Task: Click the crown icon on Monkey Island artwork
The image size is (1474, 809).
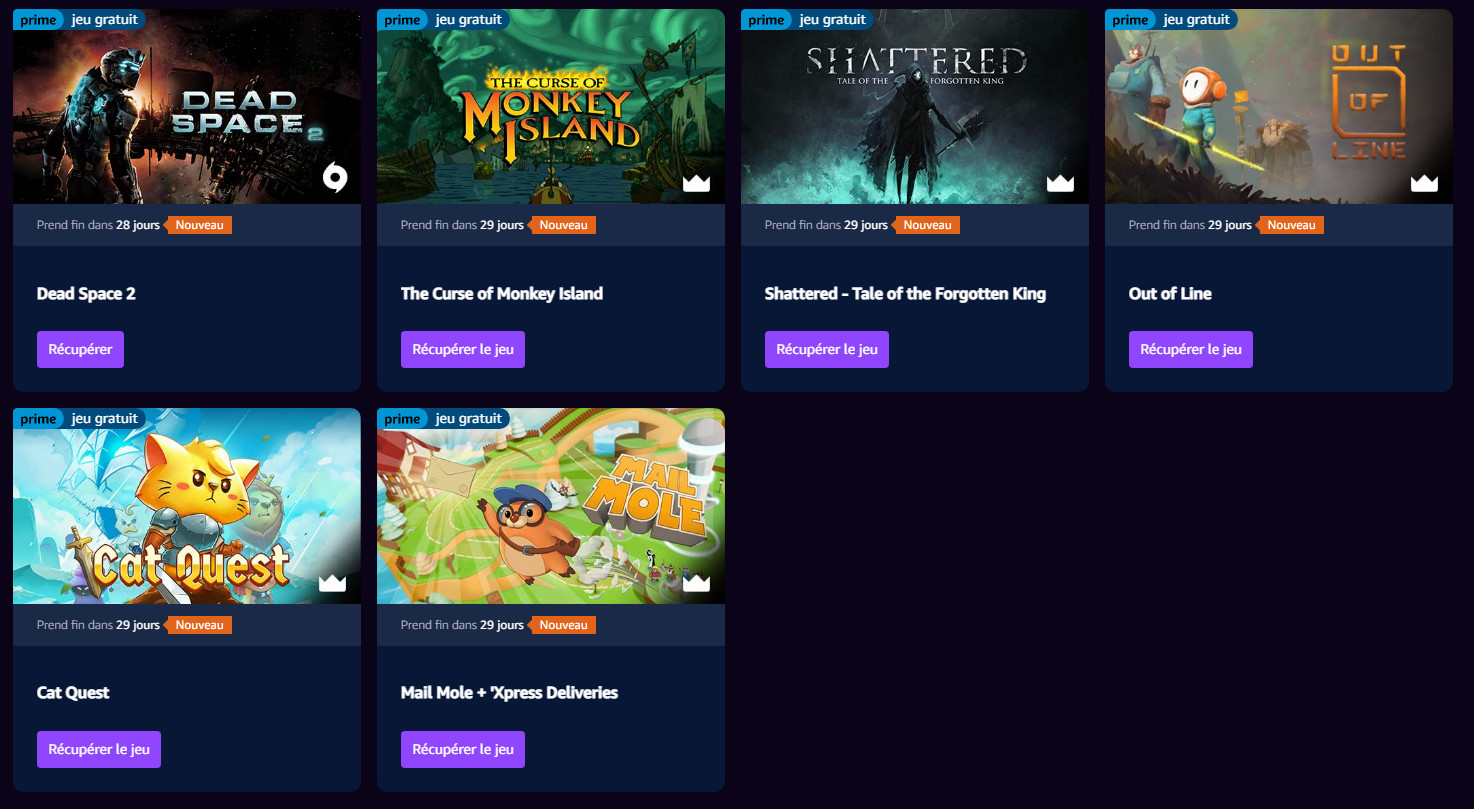Action: [696, 183]
